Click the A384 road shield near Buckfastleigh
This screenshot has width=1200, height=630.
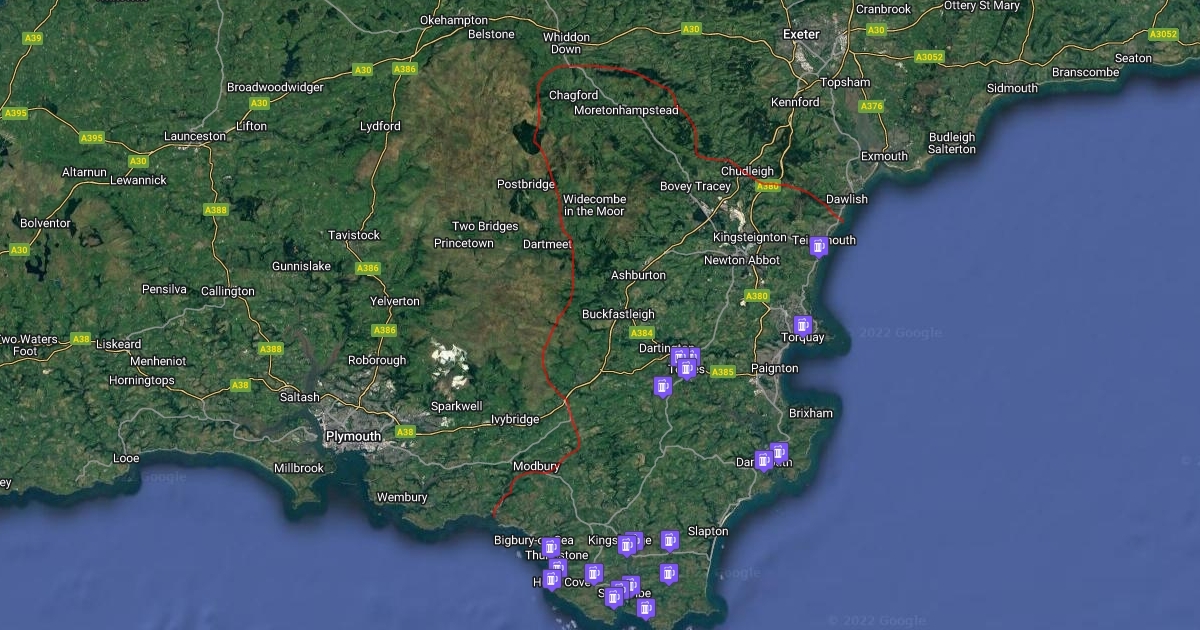click(642, 333)
